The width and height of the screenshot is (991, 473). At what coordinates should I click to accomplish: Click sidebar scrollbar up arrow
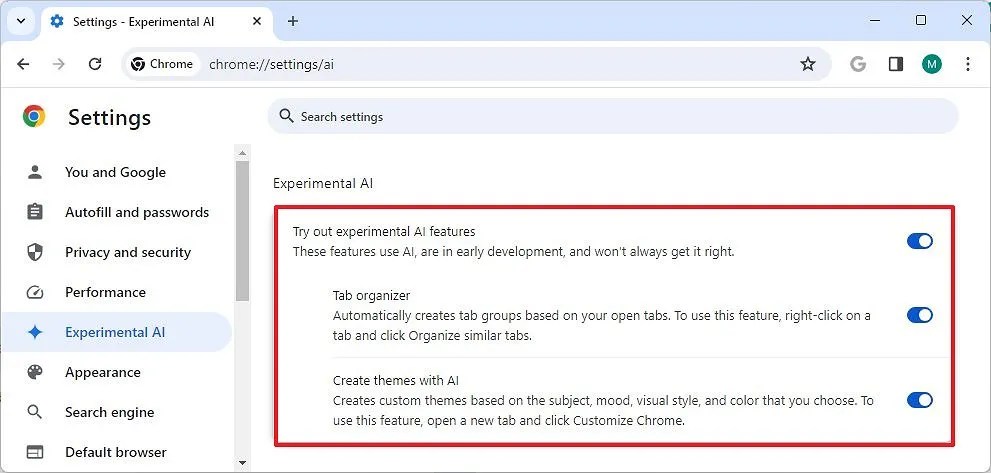tap(242, 152)
